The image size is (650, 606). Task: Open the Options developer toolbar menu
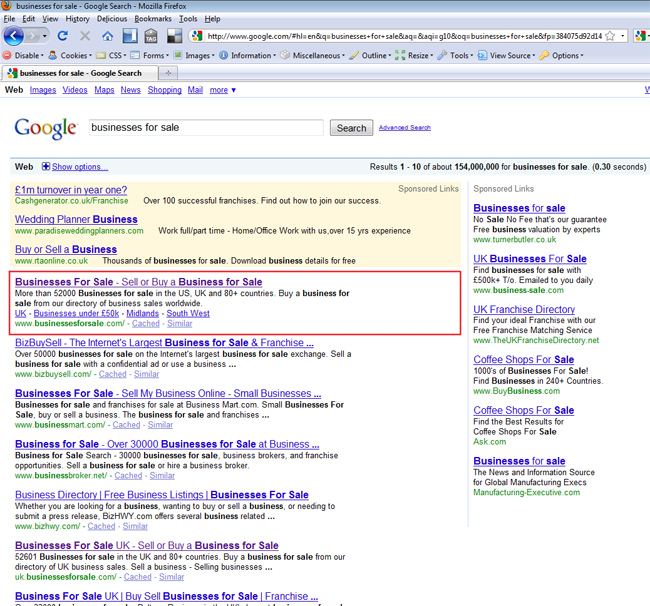(x=561, y=55)
